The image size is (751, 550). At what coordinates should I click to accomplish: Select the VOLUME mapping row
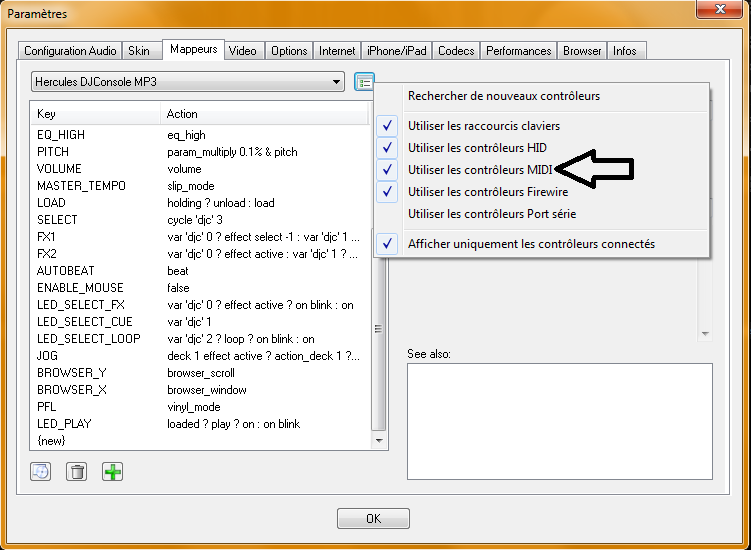tap(201, 169)
